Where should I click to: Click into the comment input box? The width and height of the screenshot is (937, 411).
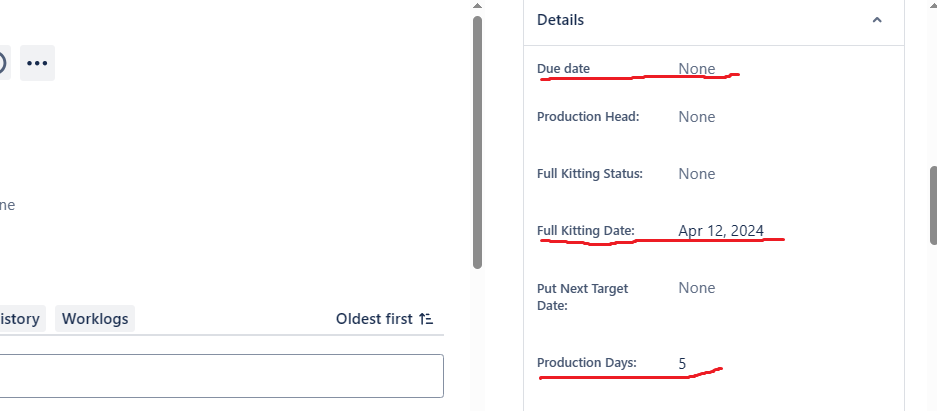(221, 376)
